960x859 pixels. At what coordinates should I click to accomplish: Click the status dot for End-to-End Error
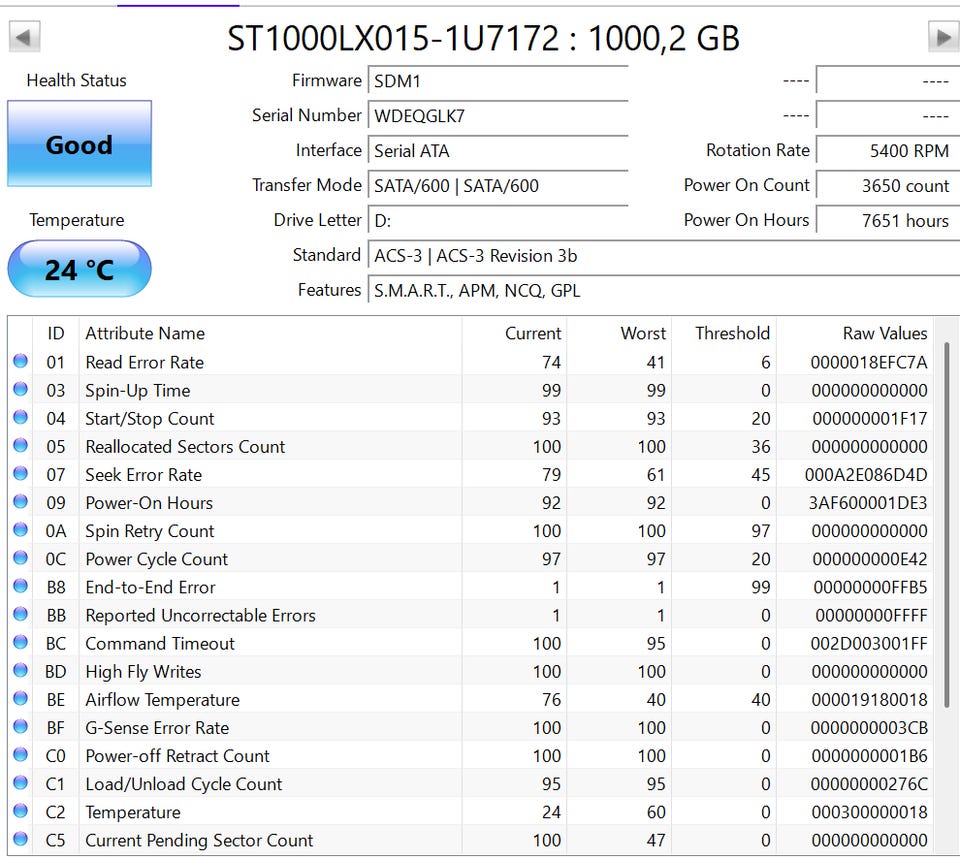(x=20, y=587)
